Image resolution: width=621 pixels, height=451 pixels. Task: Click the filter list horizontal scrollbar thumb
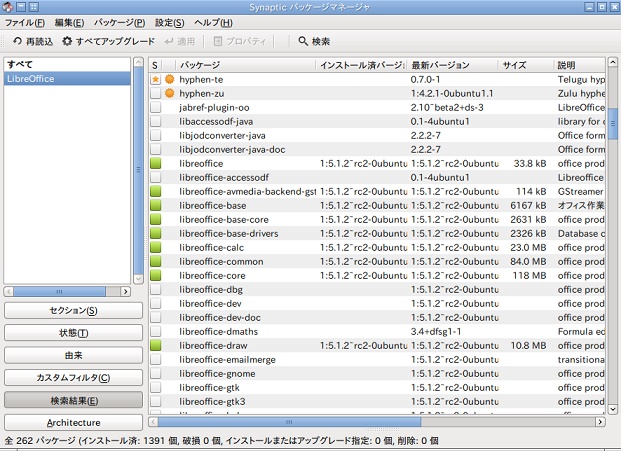coord(59,291)
